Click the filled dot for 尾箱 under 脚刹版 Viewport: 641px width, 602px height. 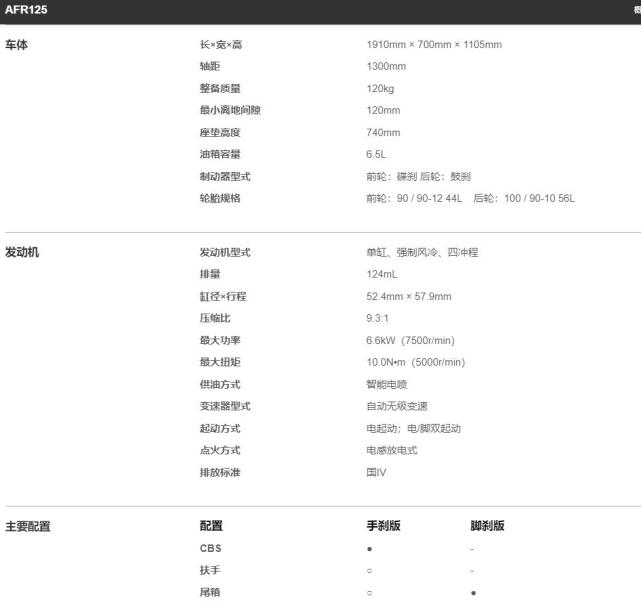pos(473,593)
